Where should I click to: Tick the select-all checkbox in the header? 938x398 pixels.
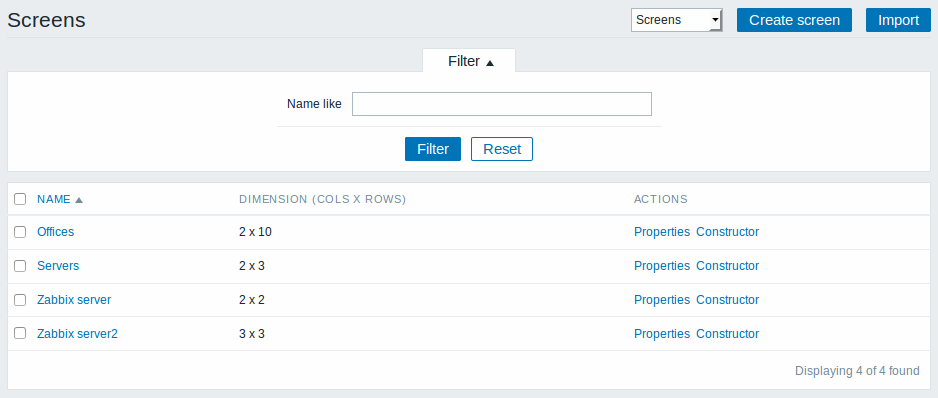pos(20,199)
